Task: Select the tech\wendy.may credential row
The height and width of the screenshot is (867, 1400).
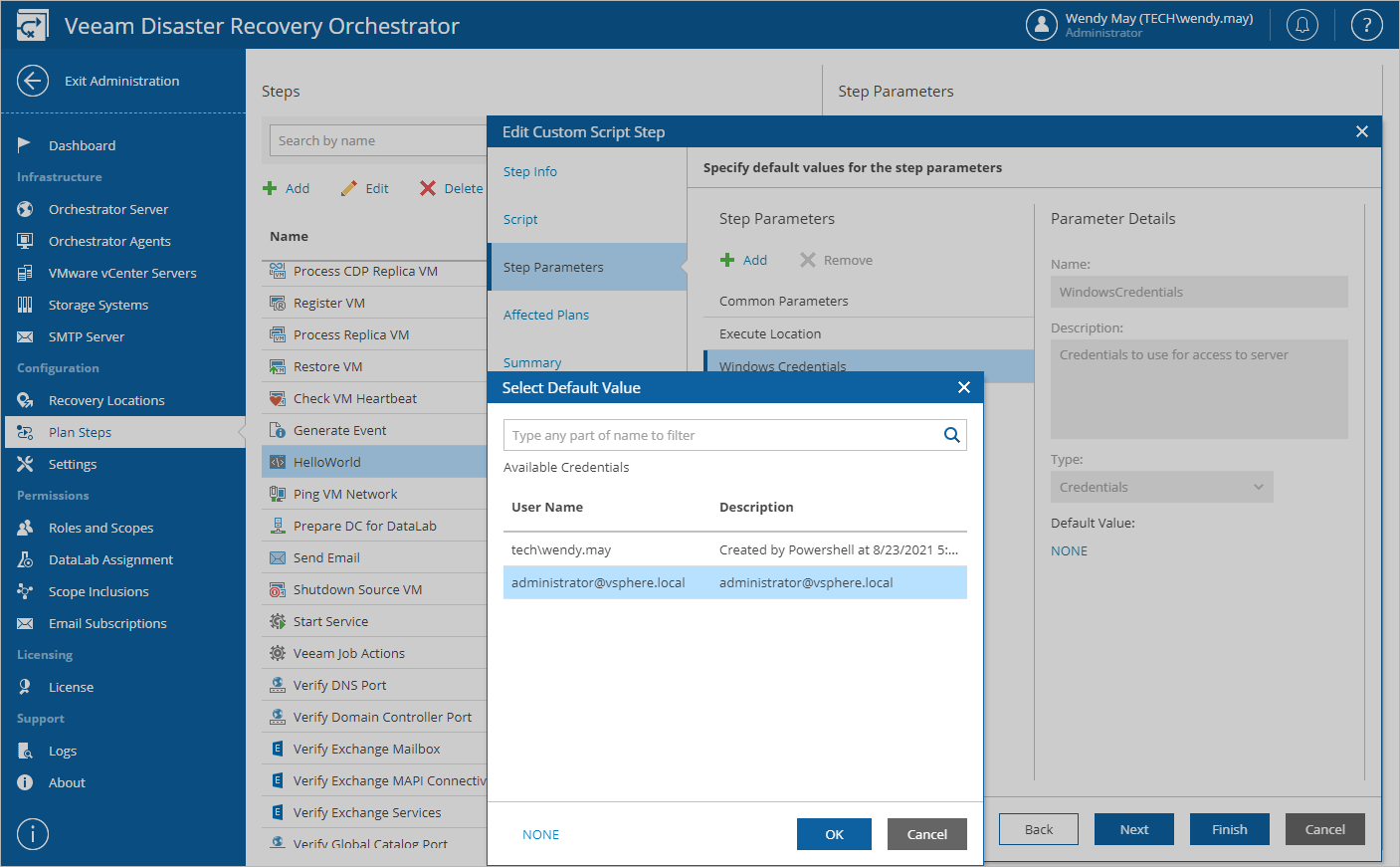Action: [x=735, y=549]
